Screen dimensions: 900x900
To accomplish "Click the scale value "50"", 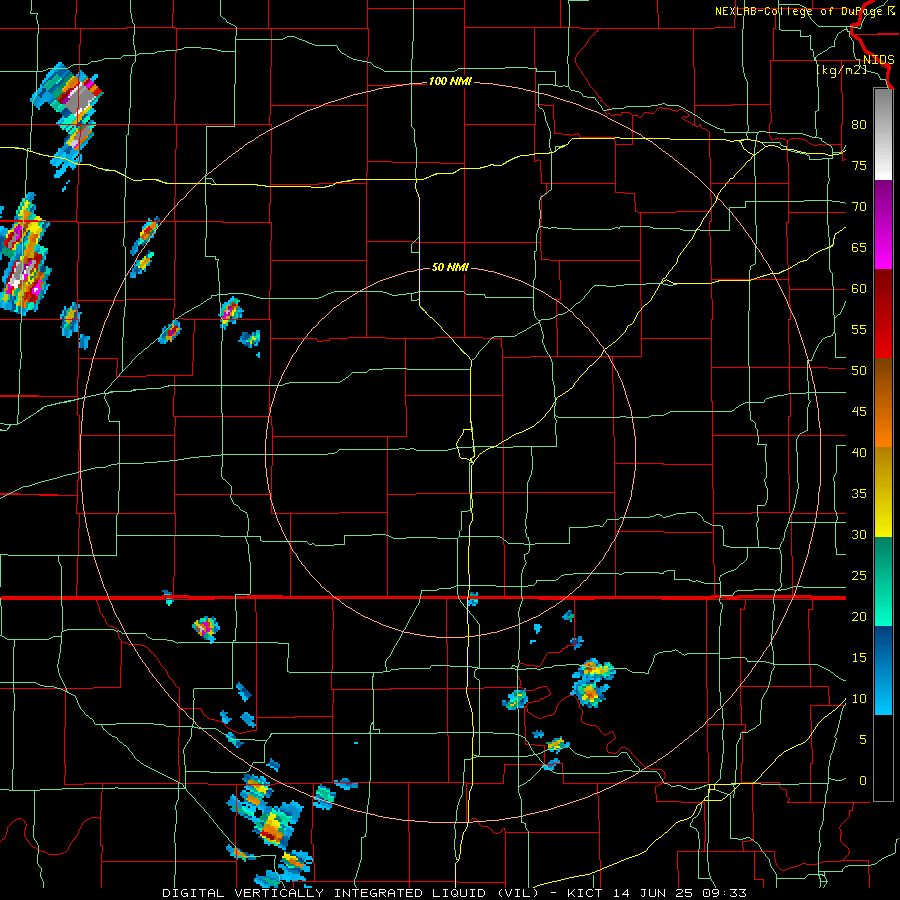I will pos(859,371).
